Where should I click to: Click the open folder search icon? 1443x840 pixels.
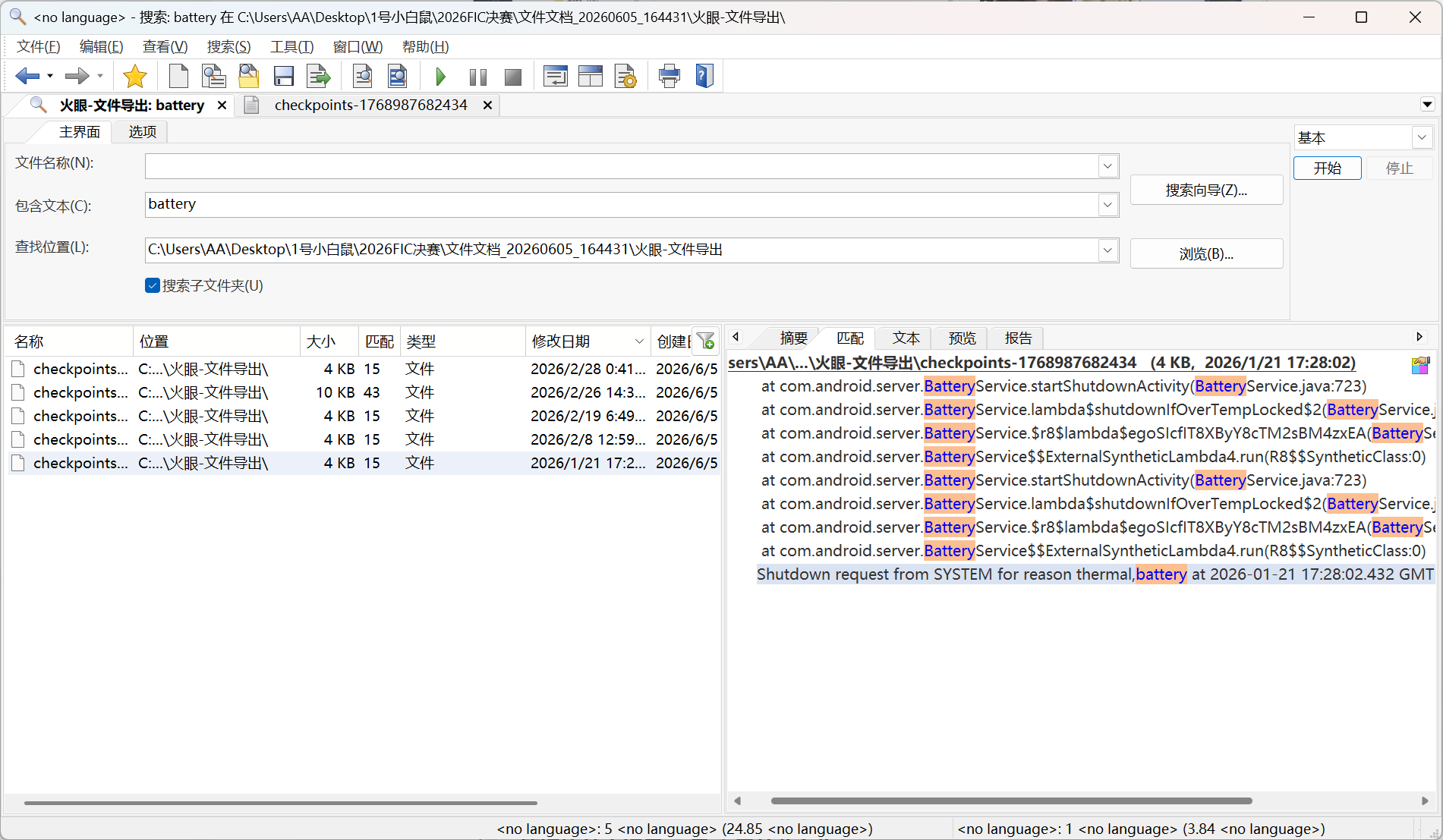click(x=249, y=76)
